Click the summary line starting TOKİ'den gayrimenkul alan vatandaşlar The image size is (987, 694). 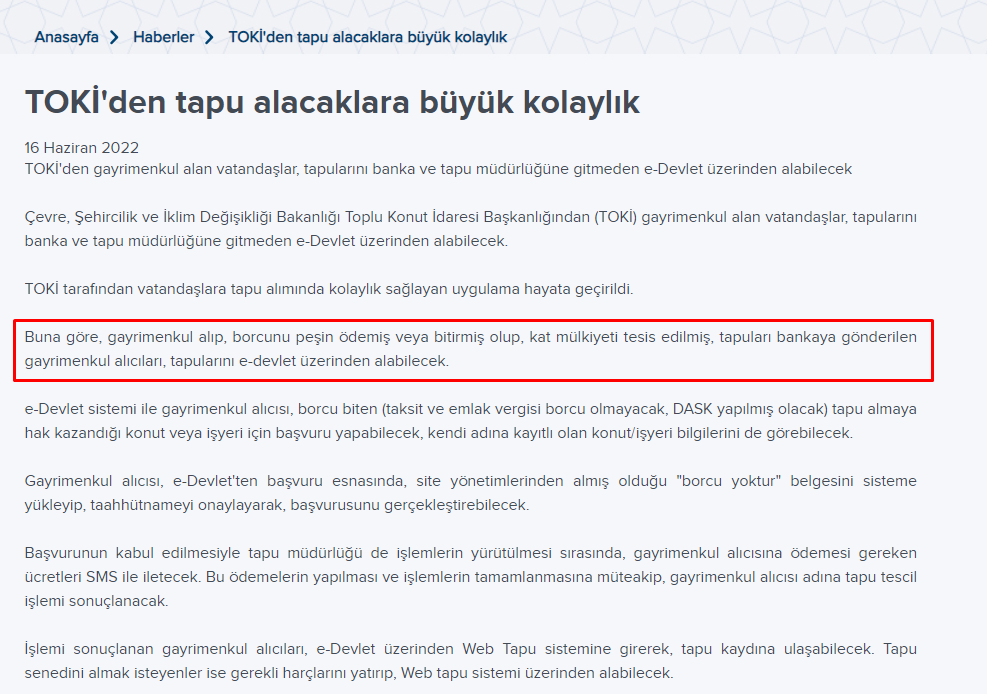click(438, 169)
